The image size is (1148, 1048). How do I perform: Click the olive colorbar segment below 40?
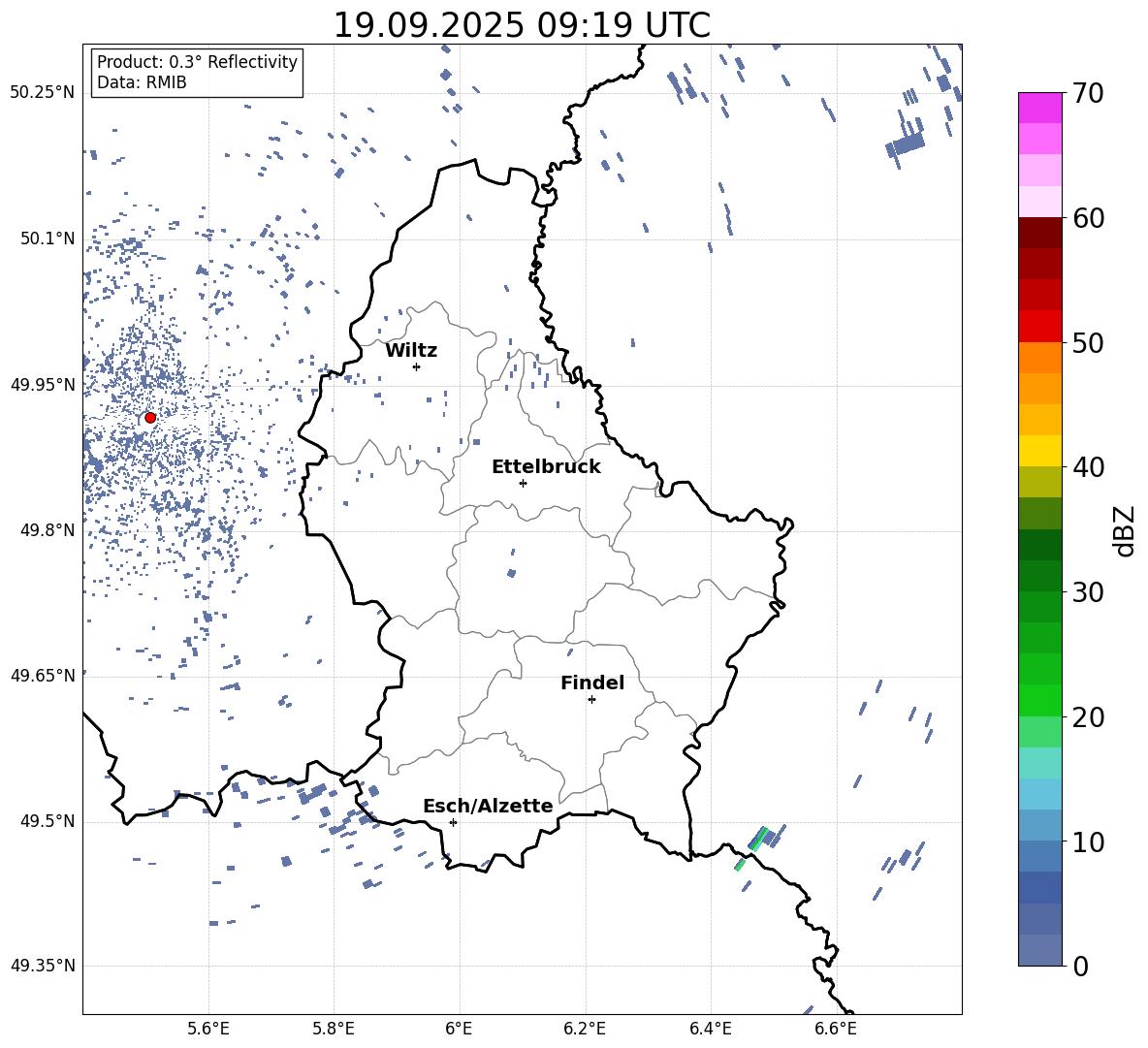[x=1039, y=482]
